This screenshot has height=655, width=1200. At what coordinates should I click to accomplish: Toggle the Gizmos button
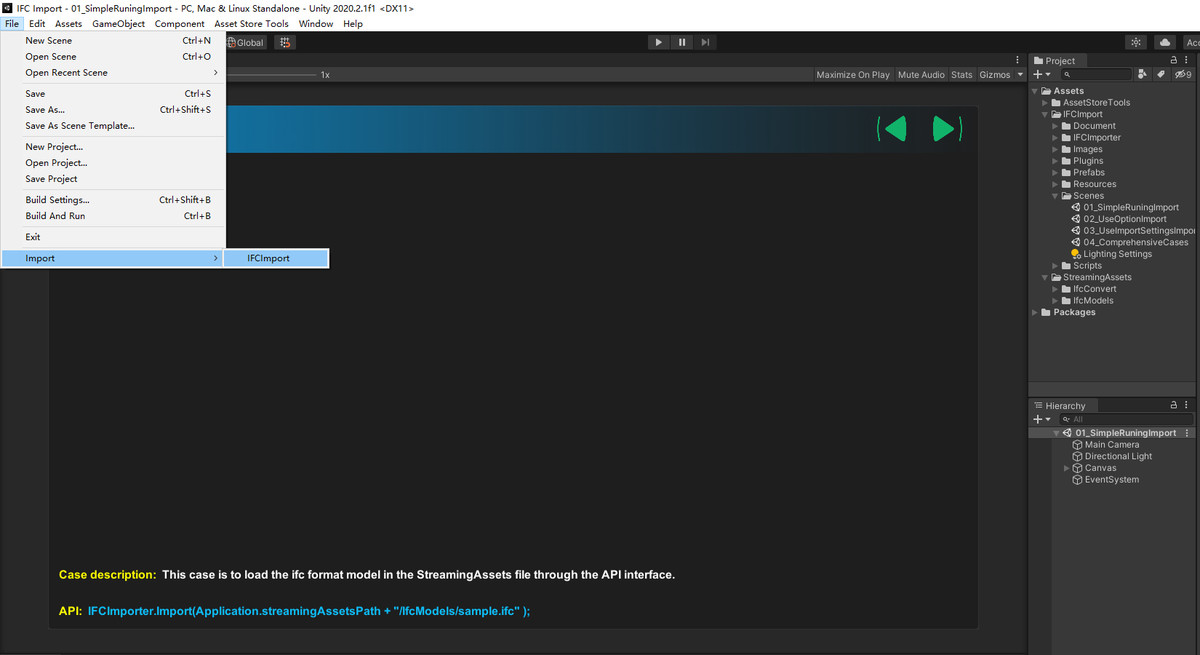click(994, 75)
